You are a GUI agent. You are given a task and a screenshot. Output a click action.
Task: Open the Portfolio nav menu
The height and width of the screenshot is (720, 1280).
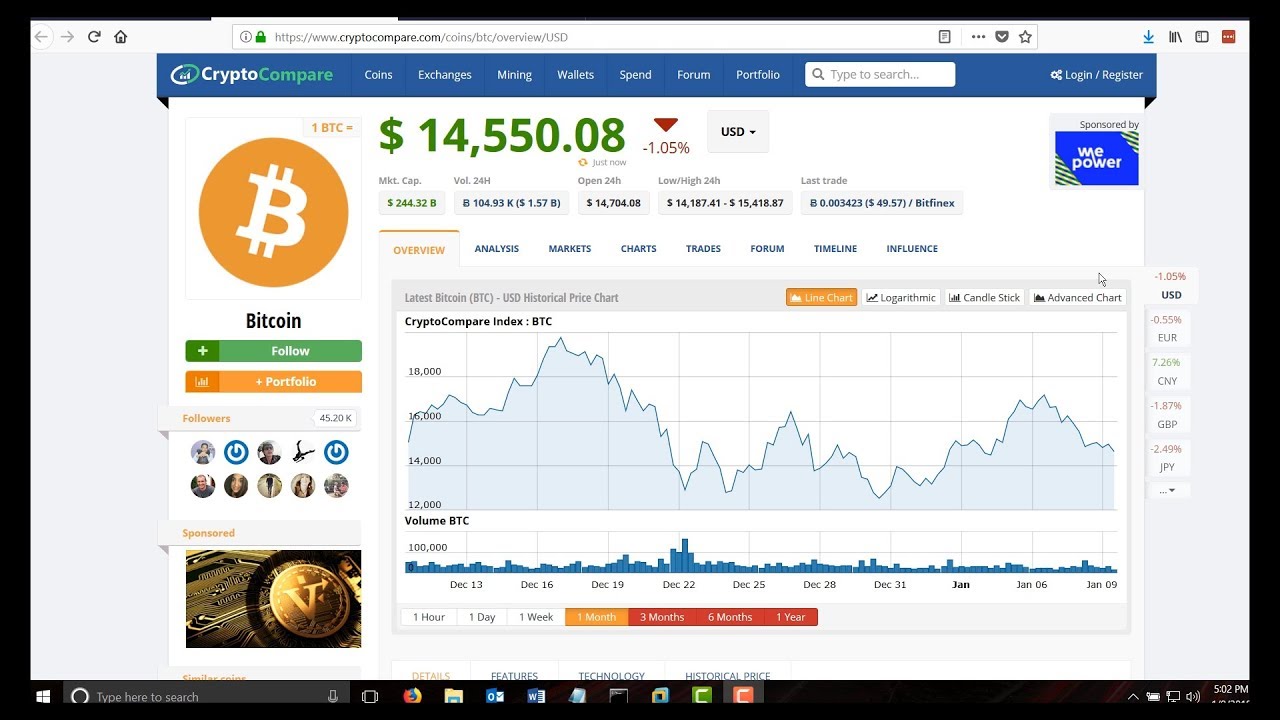tap(758, 74)
